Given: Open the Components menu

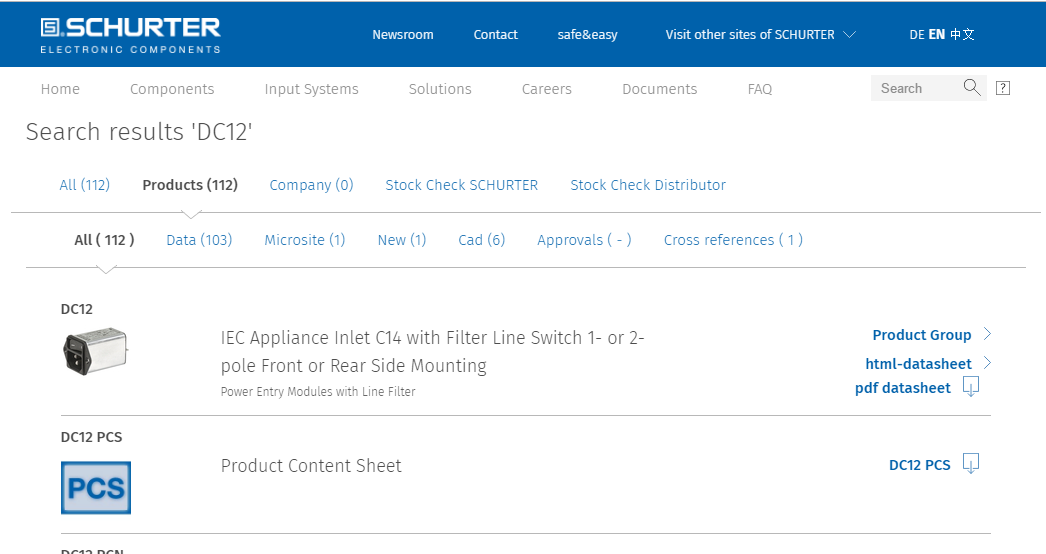Looking at the screenshot, I should (x=172, y=89).
